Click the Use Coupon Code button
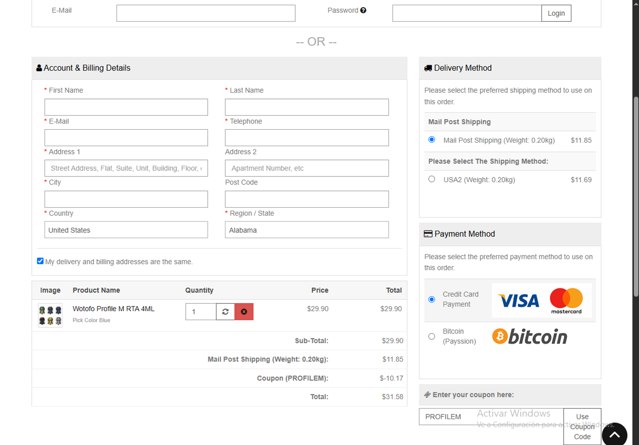This screenshot has height=445, width=639. point(582,426)
